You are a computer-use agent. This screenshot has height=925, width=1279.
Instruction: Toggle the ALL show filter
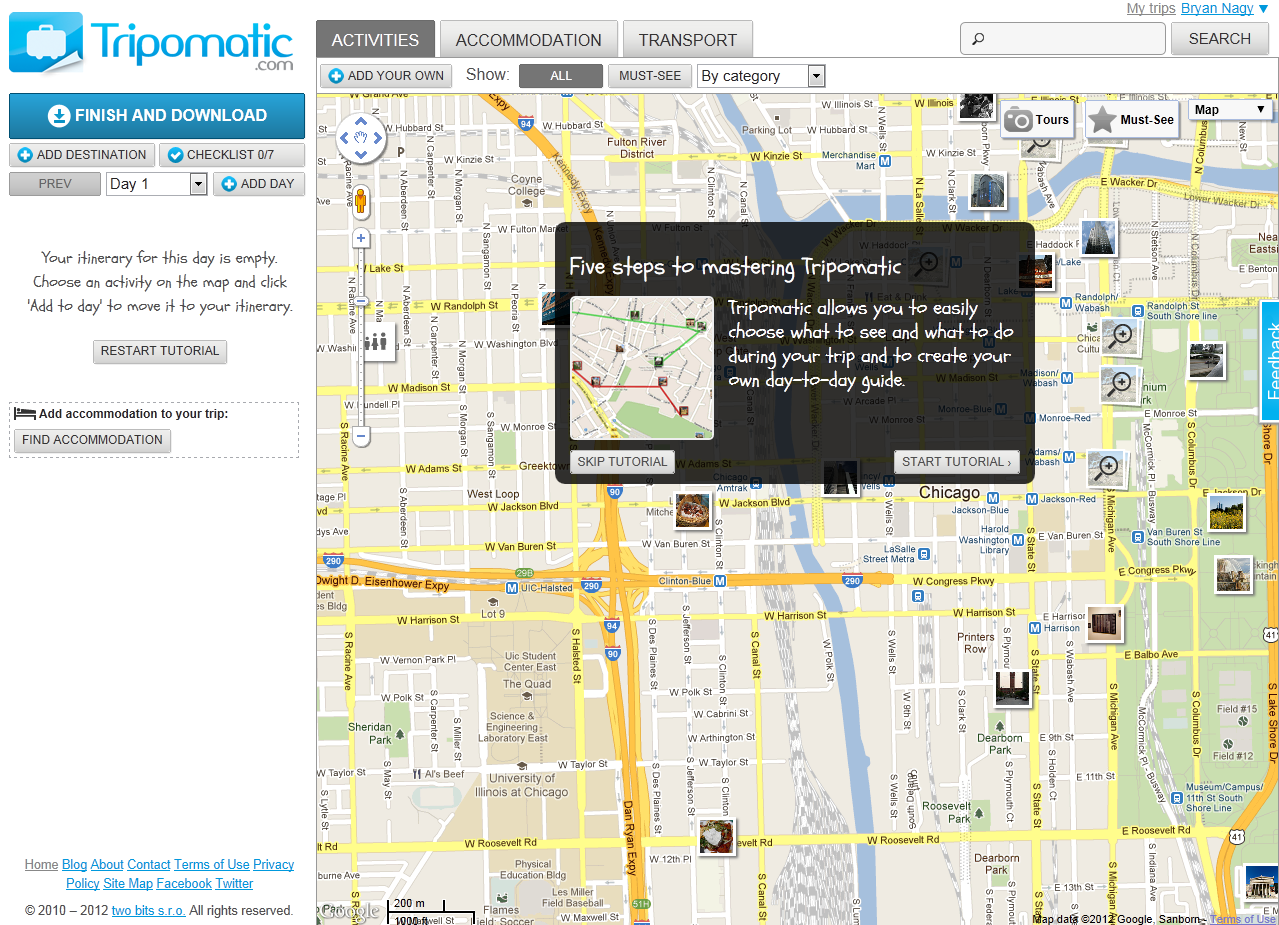(x=561, y=76)
